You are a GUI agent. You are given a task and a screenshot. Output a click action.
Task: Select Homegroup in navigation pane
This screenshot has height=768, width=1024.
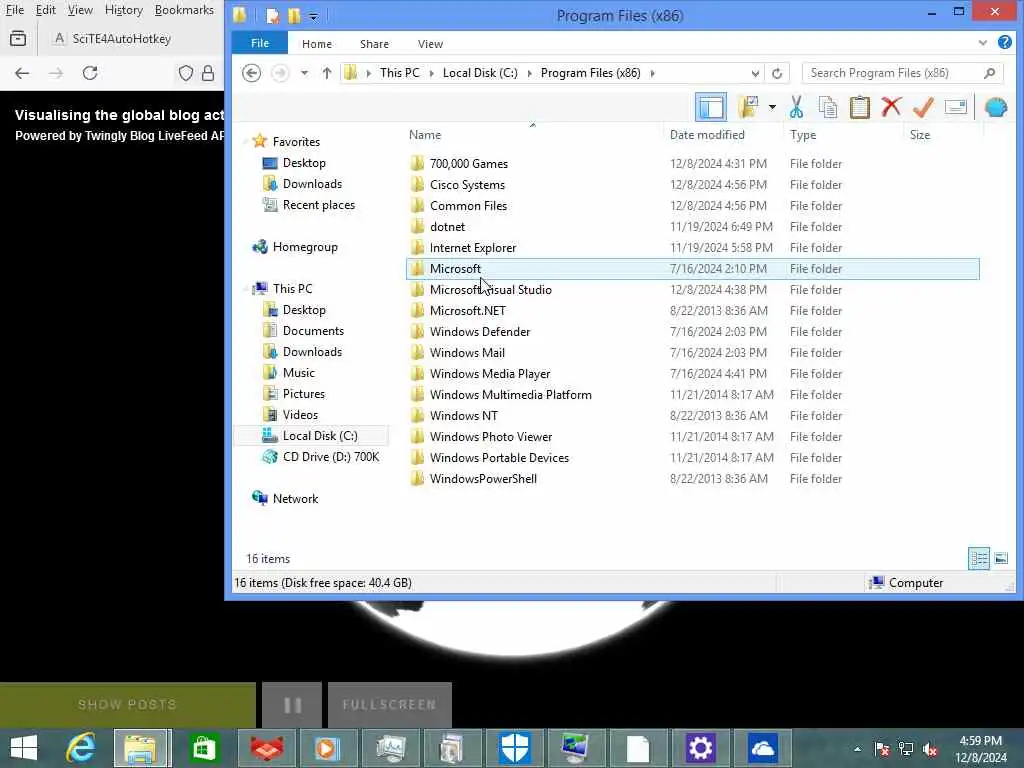click(304, 247)
